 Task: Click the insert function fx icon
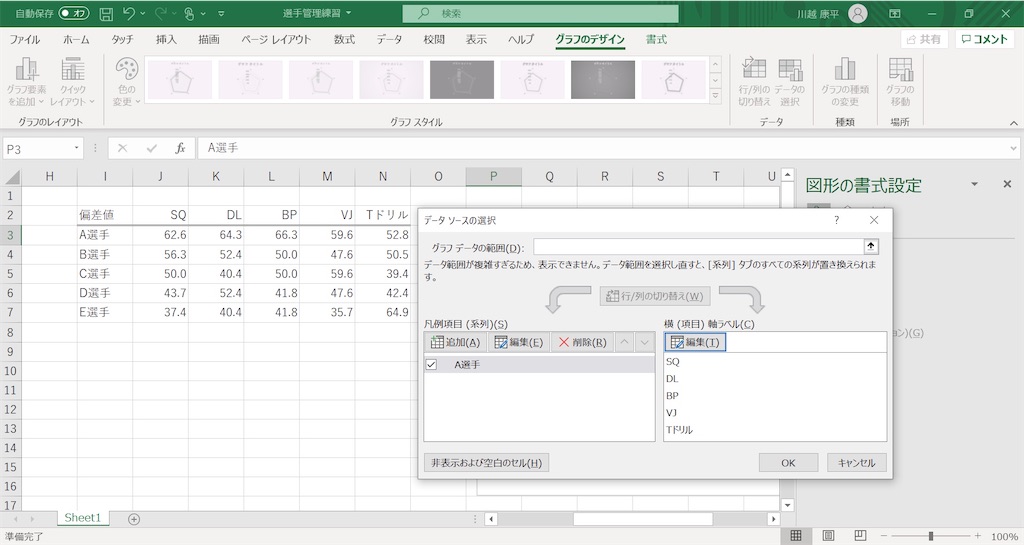(180, 148)
